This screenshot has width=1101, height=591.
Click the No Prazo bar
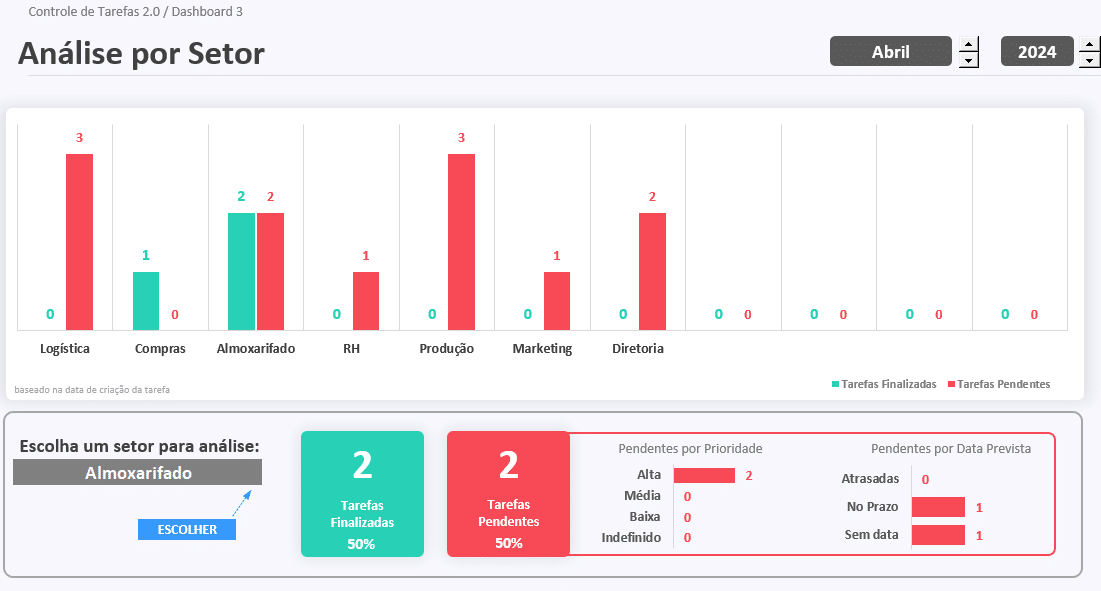[x=938, y=507]
